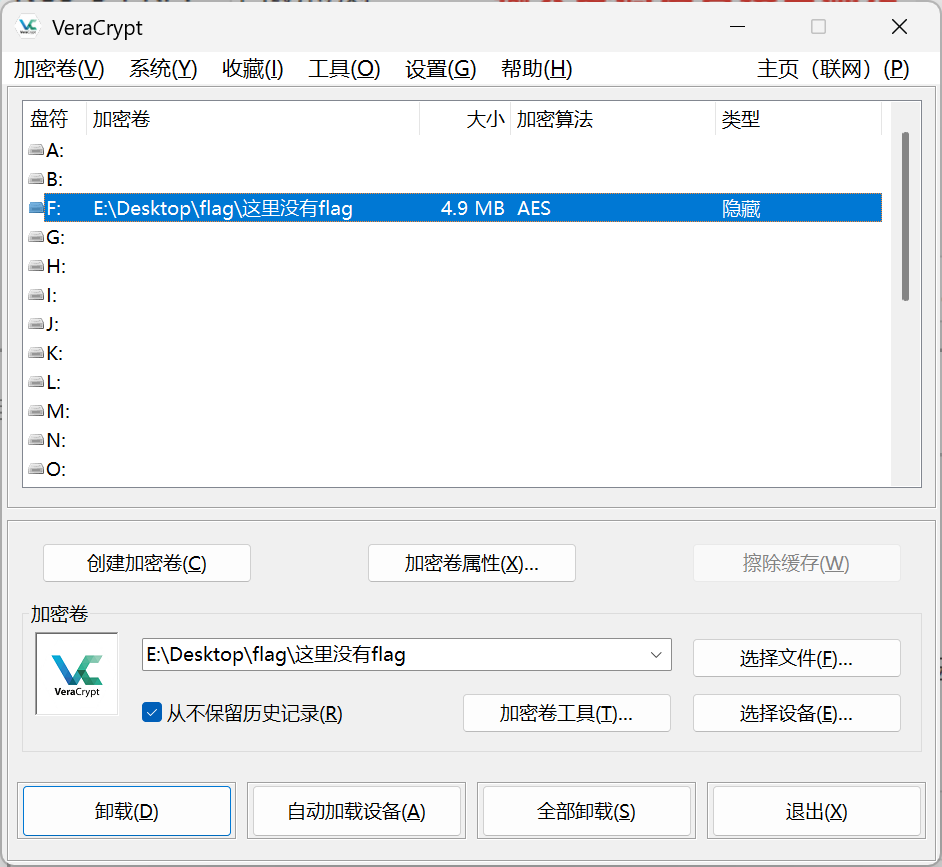Expand the volume path dropdown arrow
The height and width of the screenshot is (867, 942).
(656, 655)
